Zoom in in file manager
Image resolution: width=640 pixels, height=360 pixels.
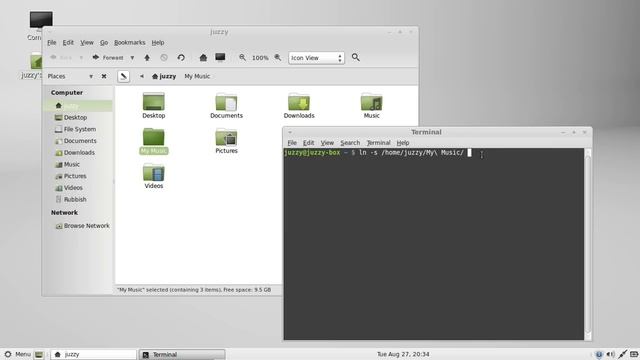pos(278,58)
